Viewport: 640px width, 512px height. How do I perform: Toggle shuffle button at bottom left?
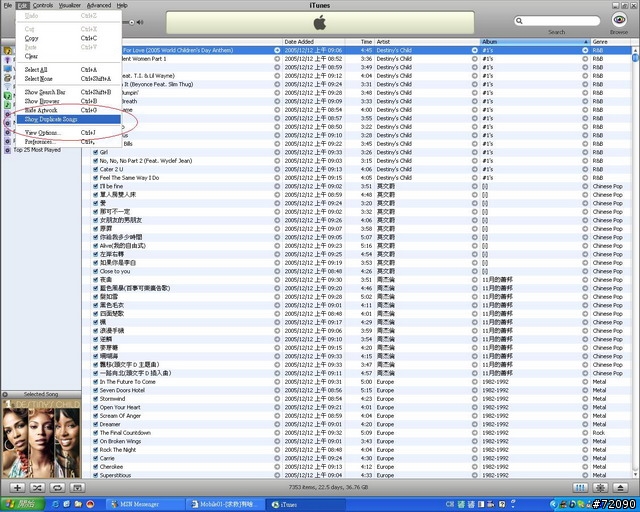pyautogui.click(x=37, y=488)
